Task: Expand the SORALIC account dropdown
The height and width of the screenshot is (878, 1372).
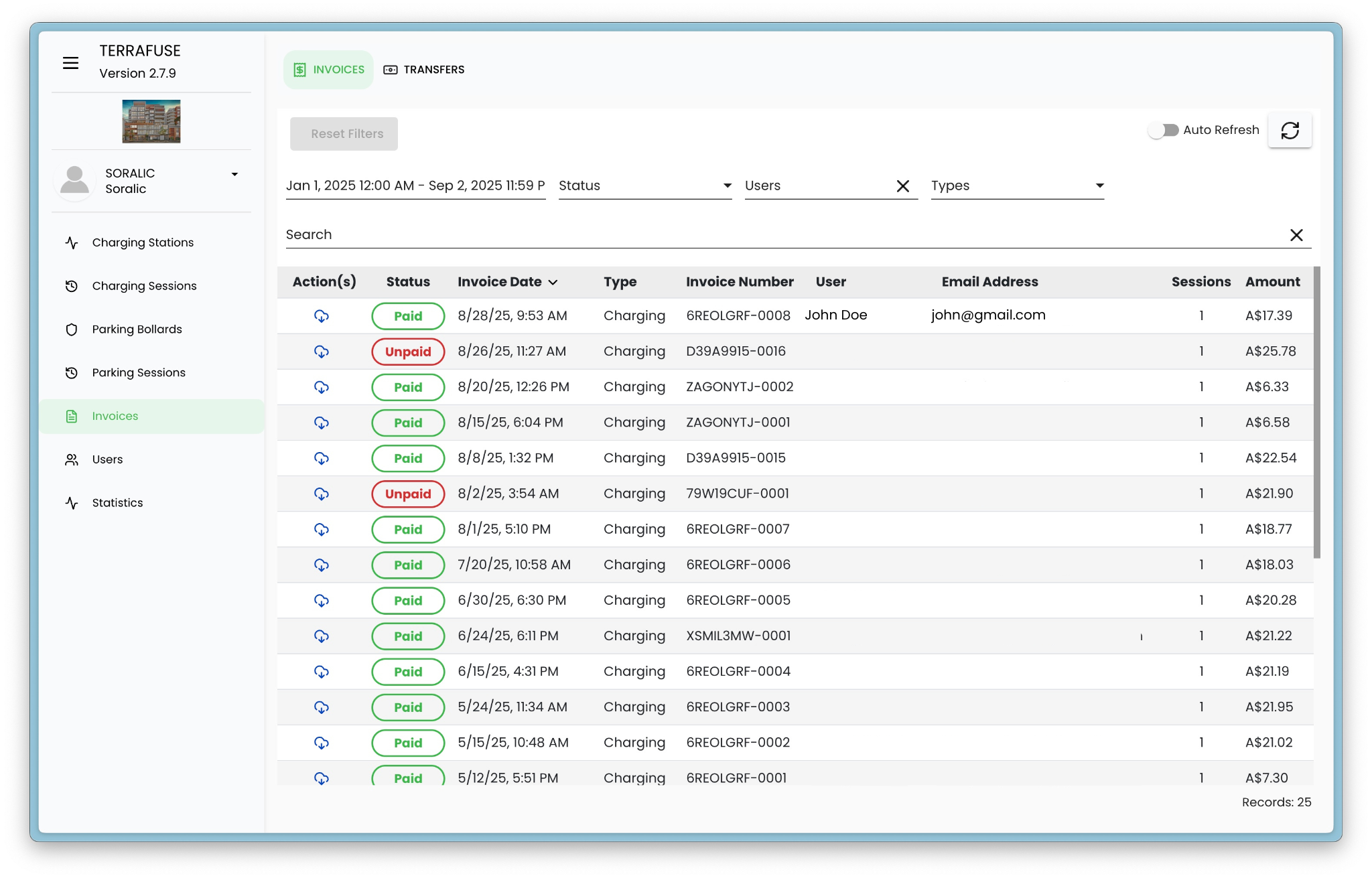Action: coord(234,174)
